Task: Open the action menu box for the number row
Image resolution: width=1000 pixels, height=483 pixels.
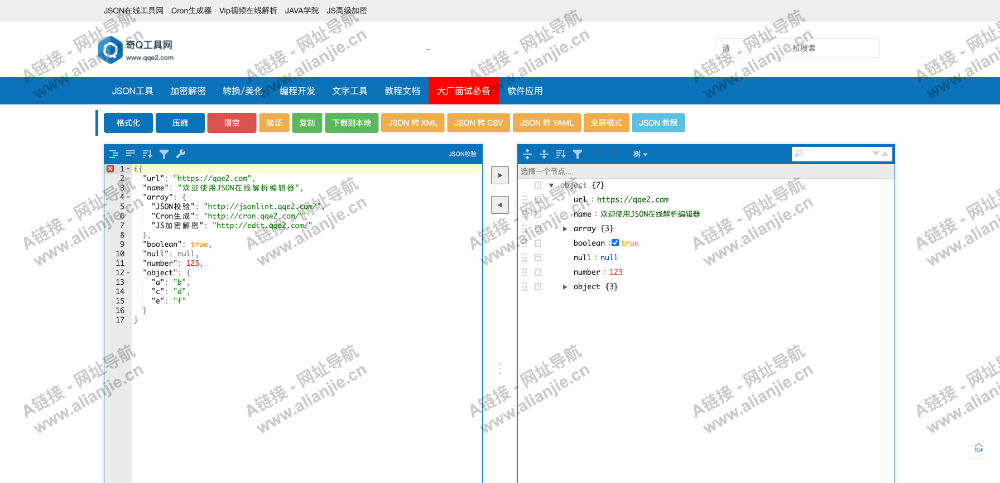Action: [538, 272]
